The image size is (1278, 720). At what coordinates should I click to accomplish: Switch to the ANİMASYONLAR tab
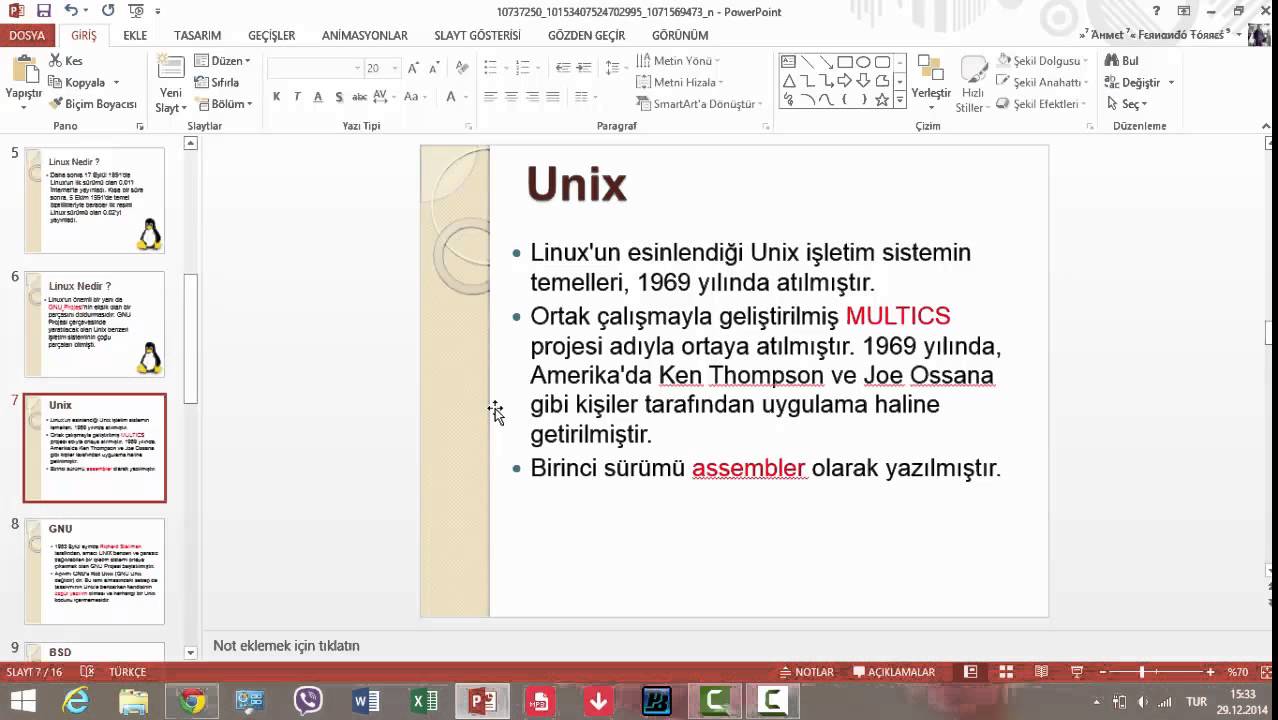point(364,35)
